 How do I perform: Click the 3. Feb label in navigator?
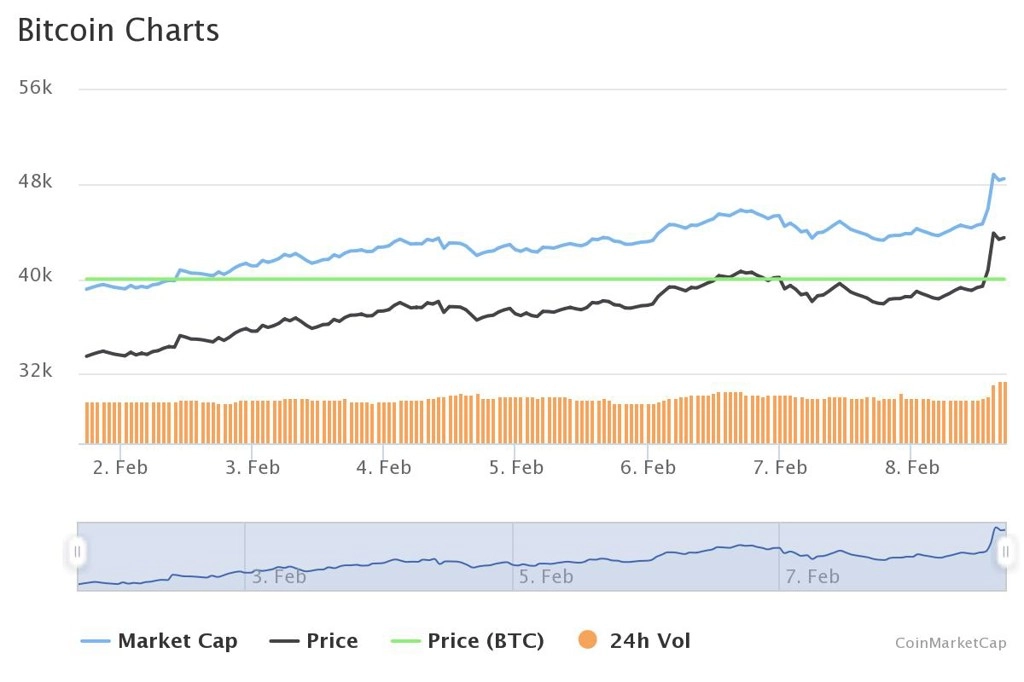tap(279, 577)
